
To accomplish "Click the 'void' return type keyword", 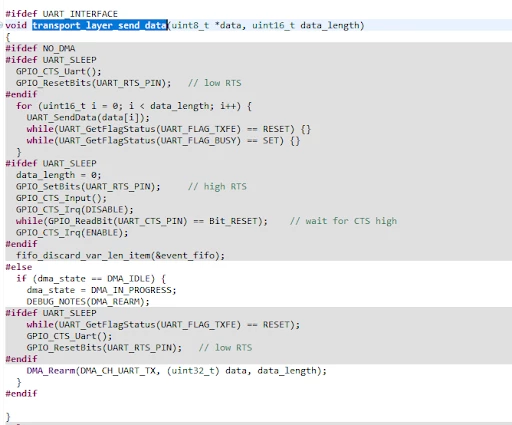I will click(x=16, y=25).
